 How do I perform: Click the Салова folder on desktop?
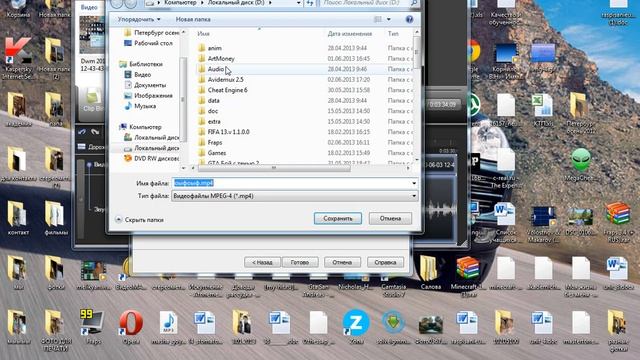coord(430,273)
